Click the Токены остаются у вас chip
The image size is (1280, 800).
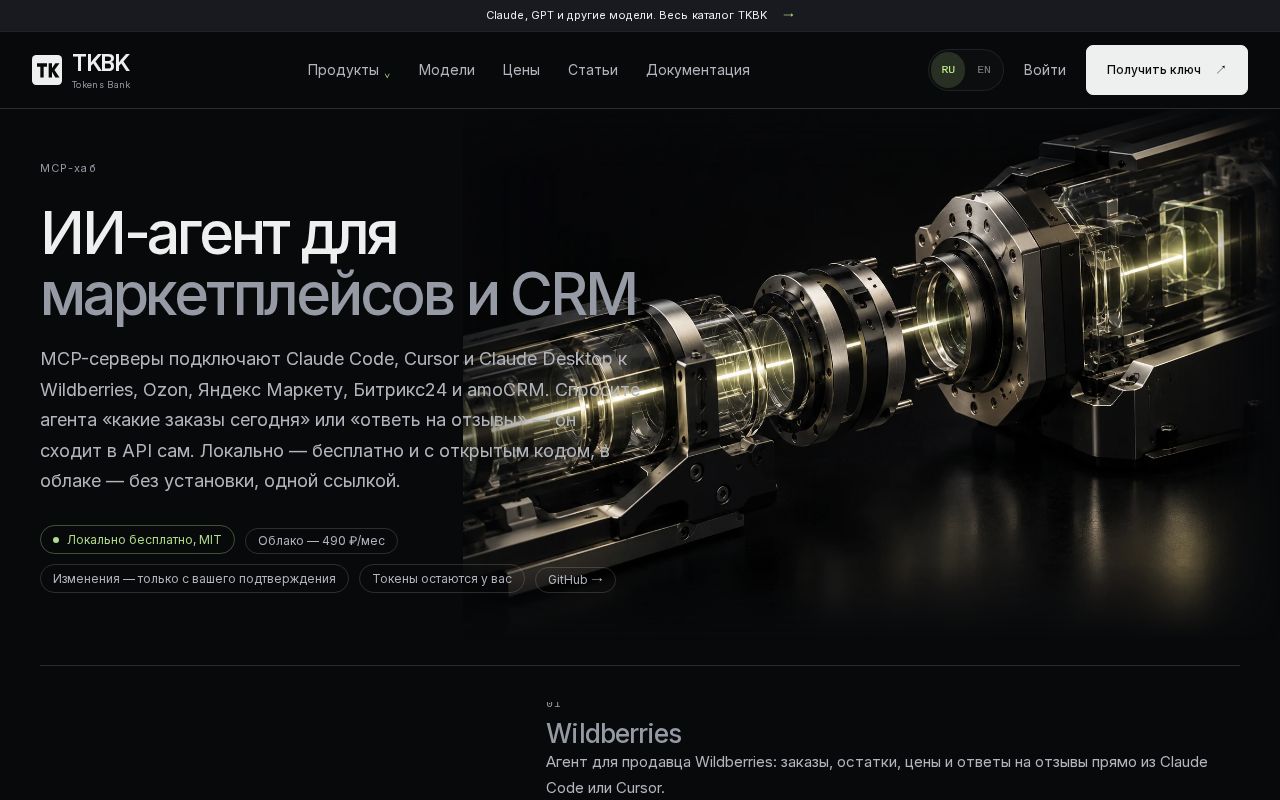click(x=442, y=579)
